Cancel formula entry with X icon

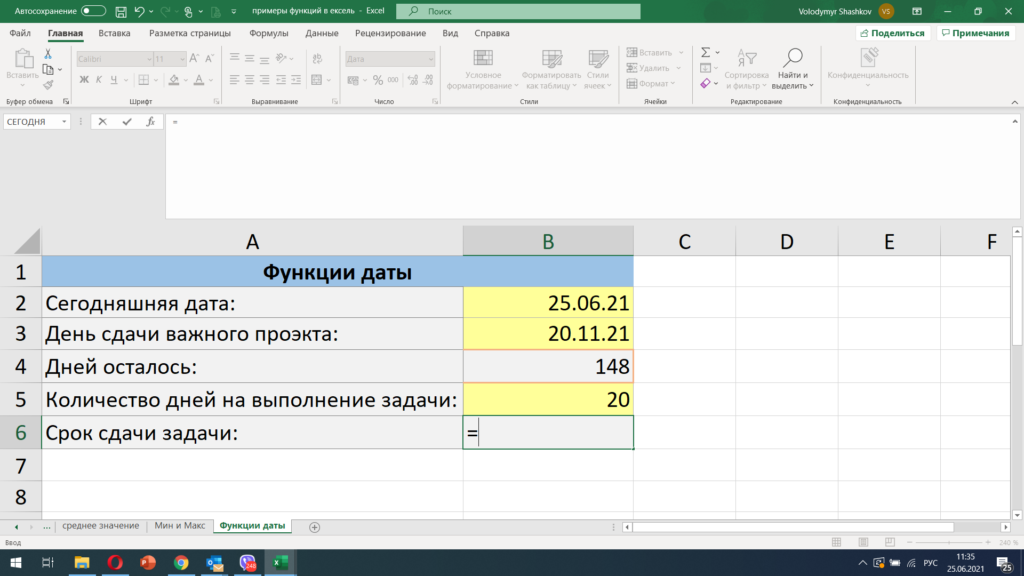pos(103,121)
